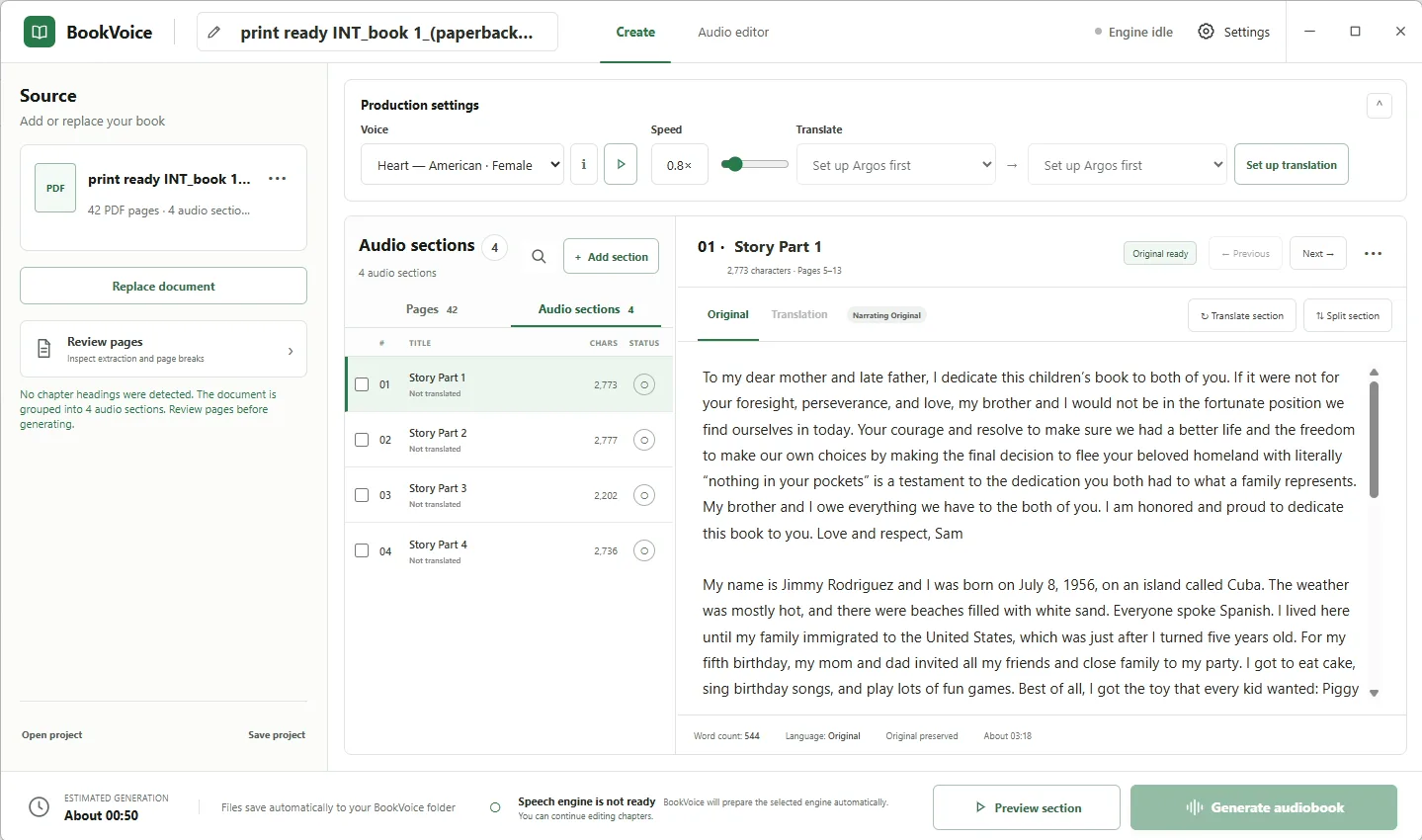1422x840 pixels.
Task: Click the Add section button
Action: coord(611,257)
